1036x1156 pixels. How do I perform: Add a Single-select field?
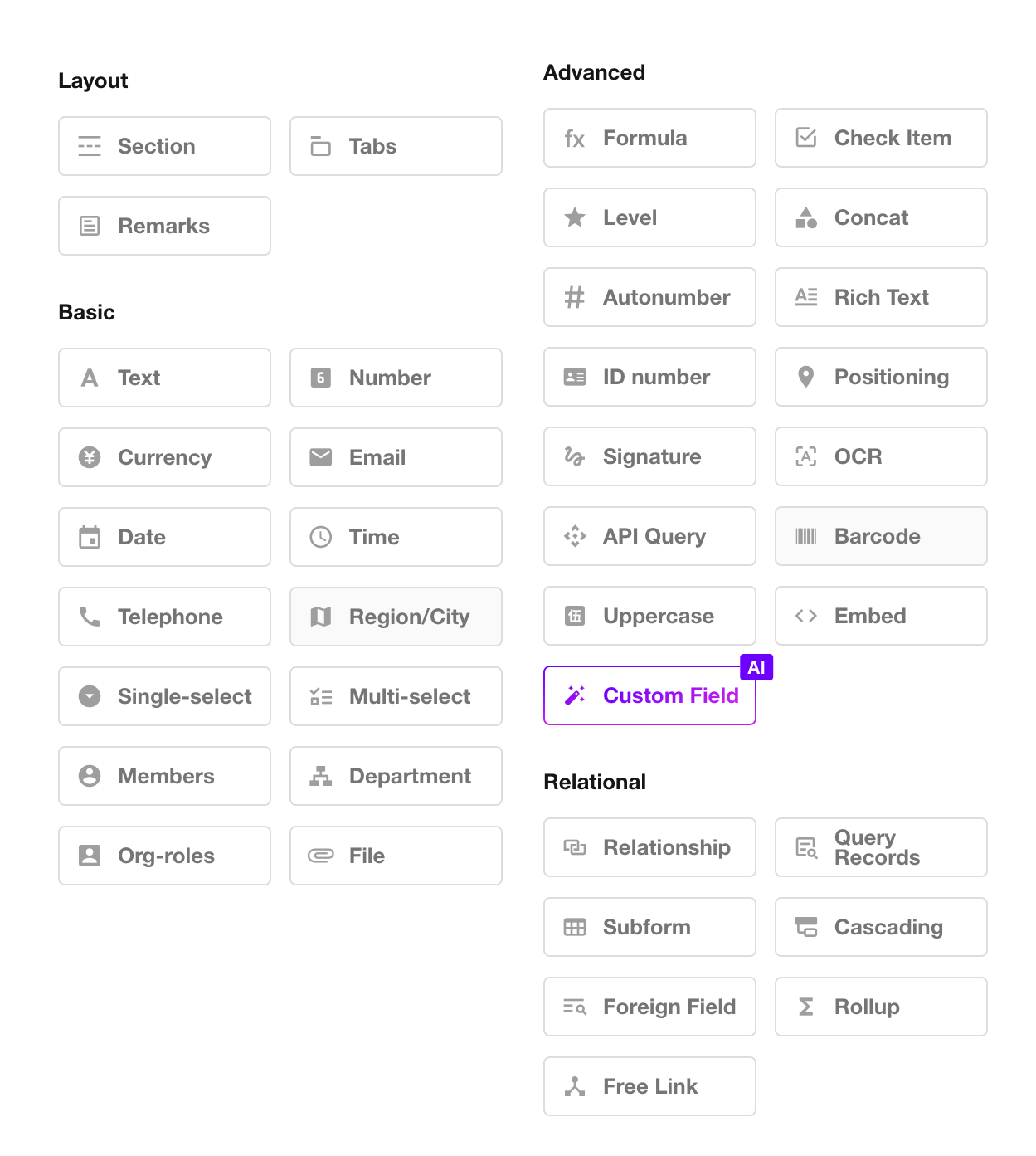164,696
